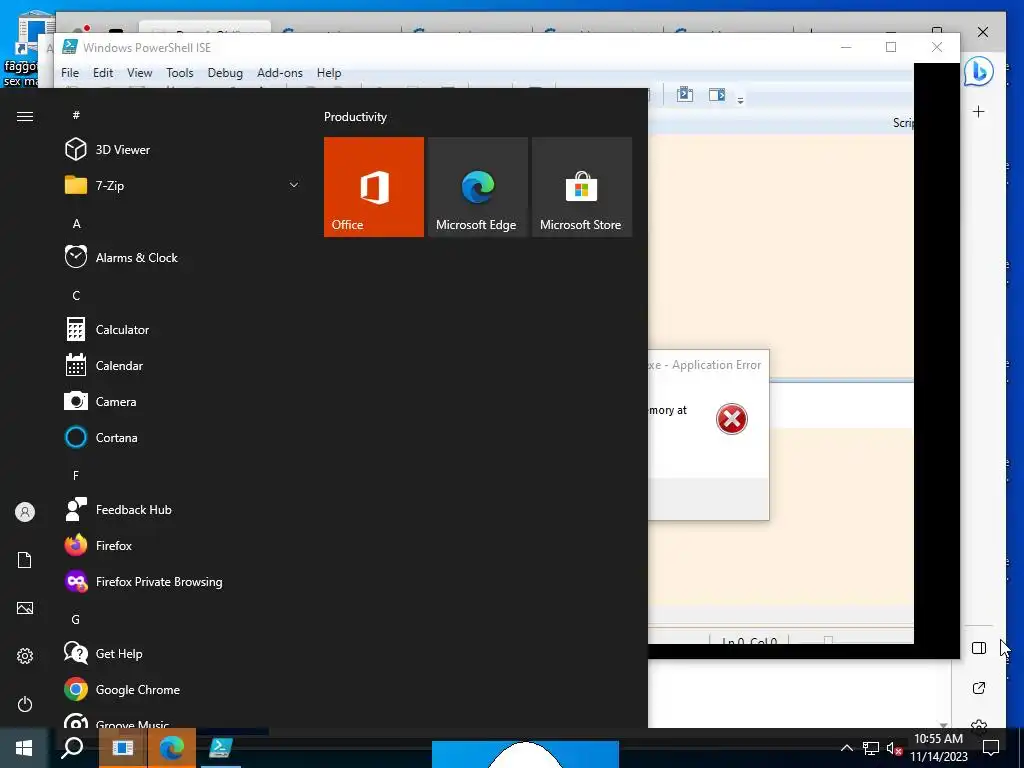Open the PowerShell ISE File menu
Image resolution: width=1024 pixels, height=768 pixels.
70,73
